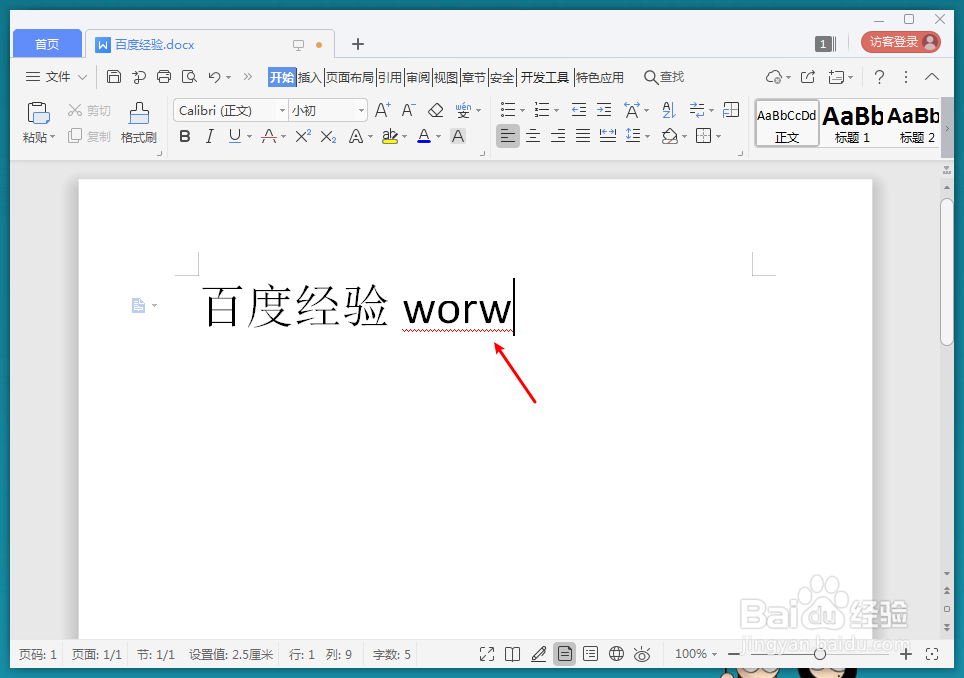
Task: Open the font size 小初 dropdown
Action: (x=361, y=111)
